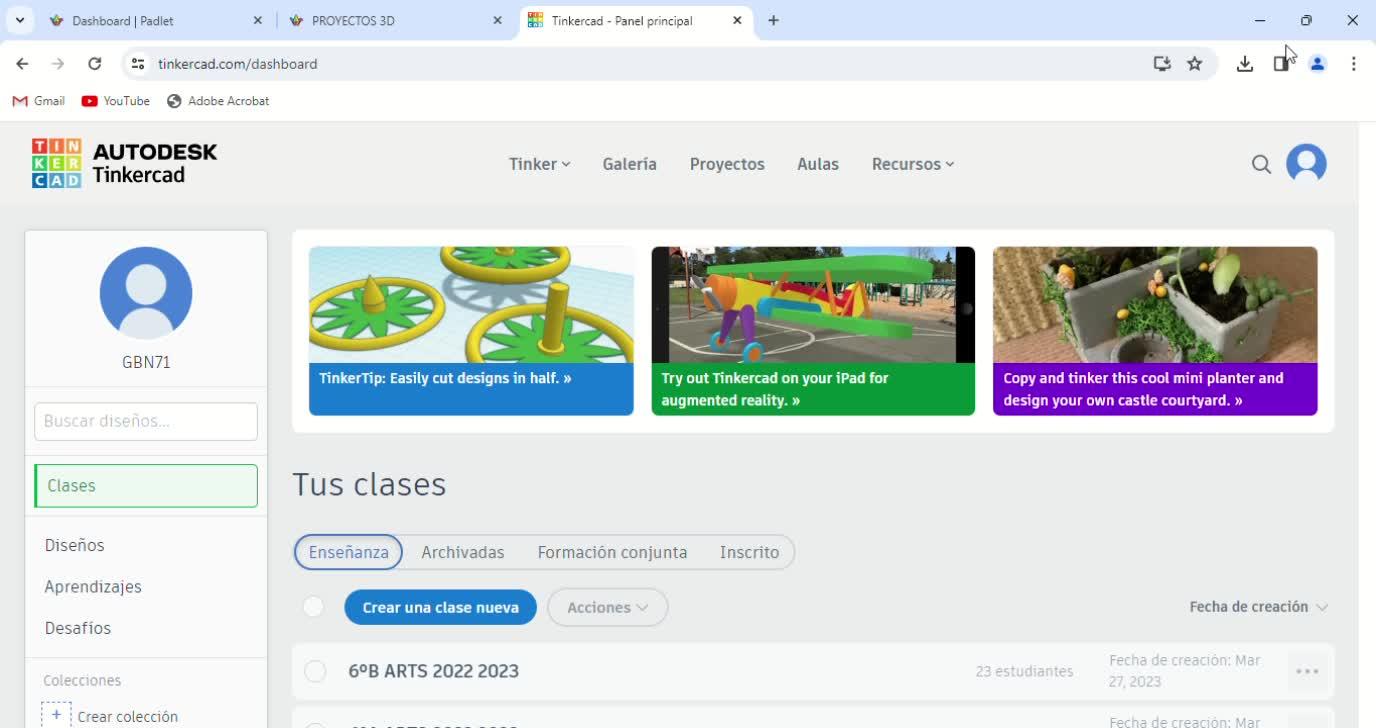Screen dimensions: 1376x728
Task: Click the Autodesk Tinkercad logo
Action: [125, 164]
